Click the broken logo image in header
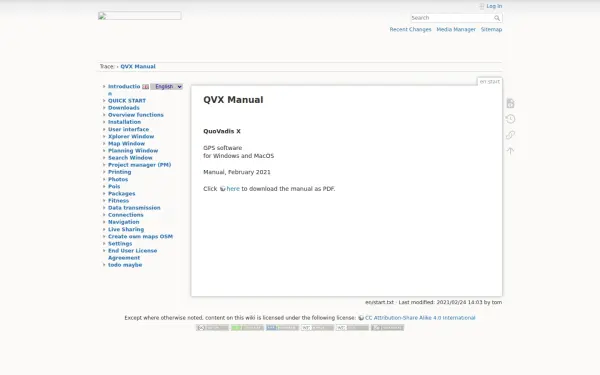Screen dimensions: 600x375 [139, 16]
